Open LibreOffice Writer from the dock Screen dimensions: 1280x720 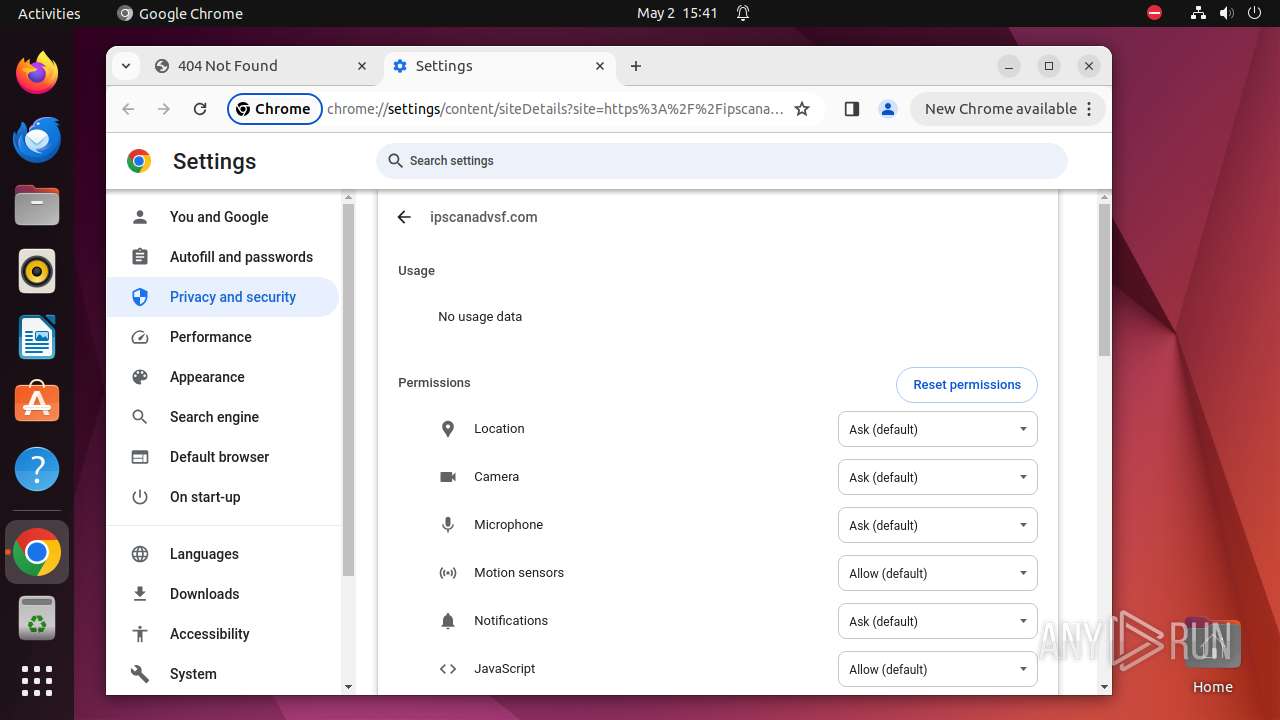37,337
